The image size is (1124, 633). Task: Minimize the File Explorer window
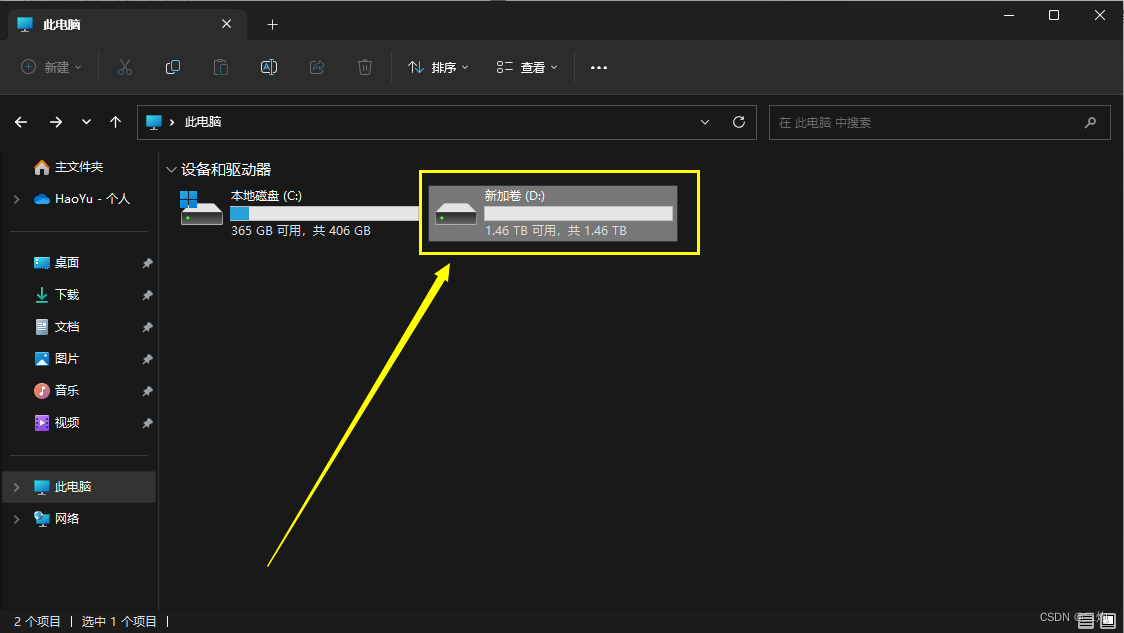coord(1009,15)
